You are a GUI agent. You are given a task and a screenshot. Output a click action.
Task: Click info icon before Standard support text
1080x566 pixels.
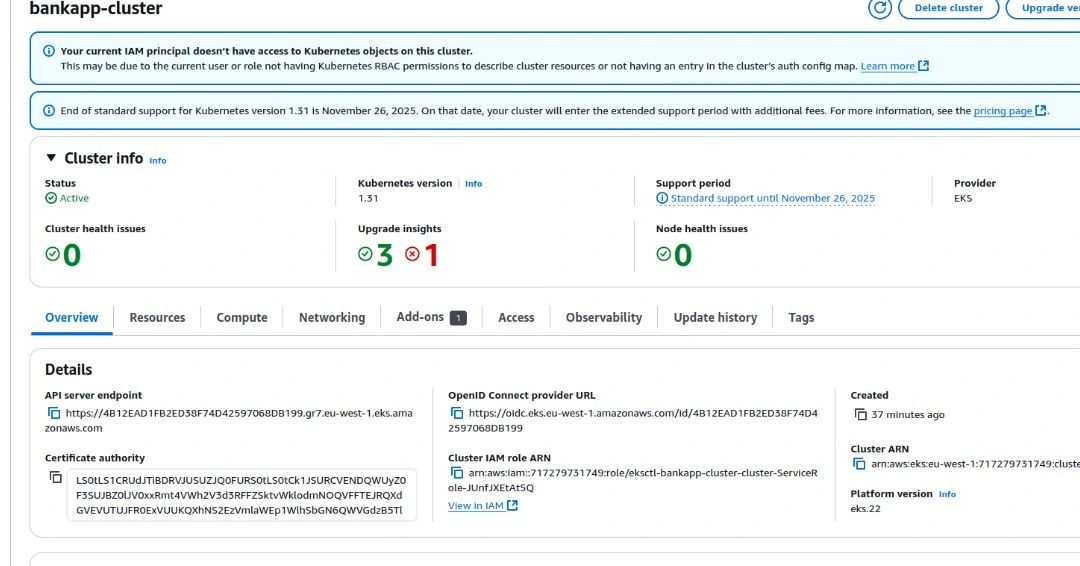point(662,198)
